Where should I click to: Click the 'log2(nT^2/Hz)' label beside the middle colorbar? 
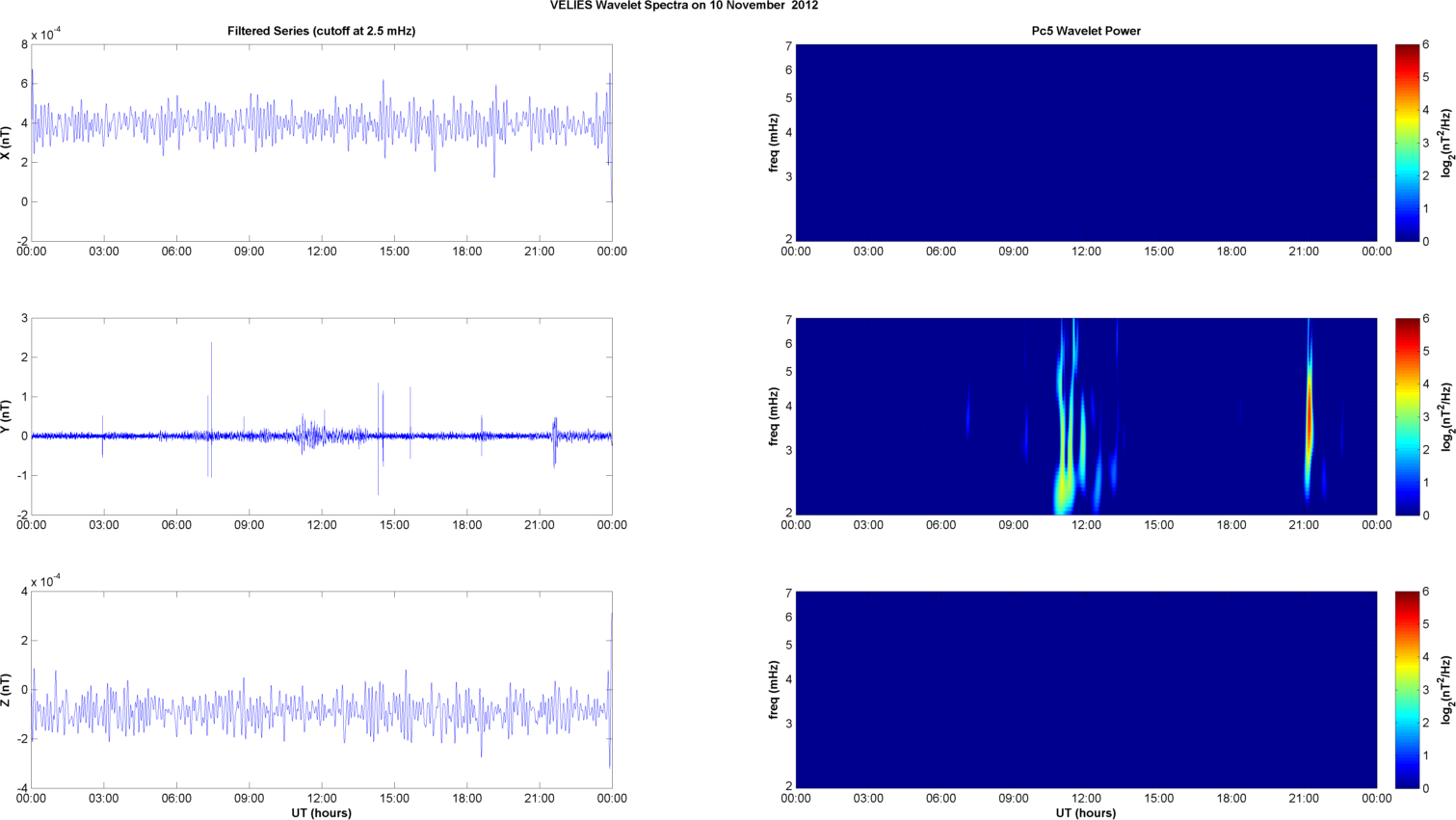(1446, 416)
